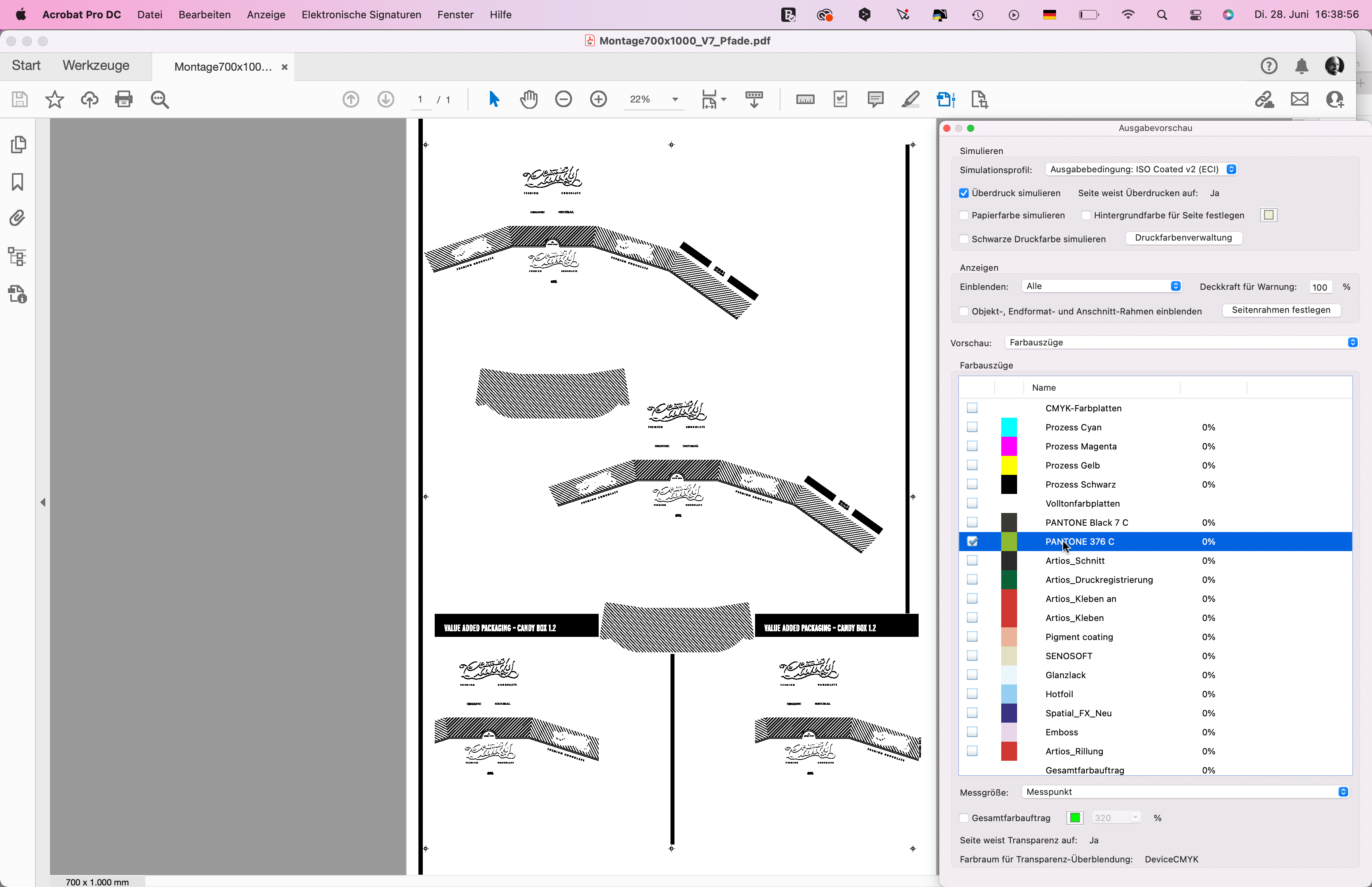Expand page display options arrow
Viewport: 1372px width, 887px height.
pyautogui.click(x=724, y=100)
